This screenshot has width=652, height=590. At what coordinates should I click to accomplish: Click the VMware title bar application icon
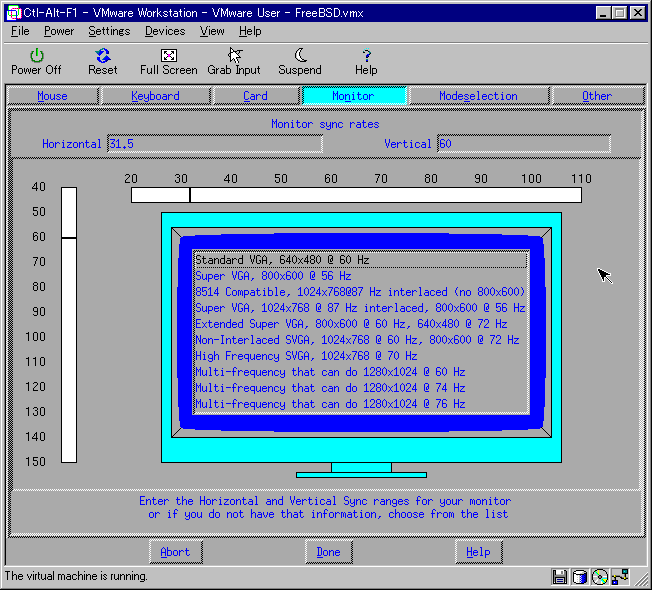14,13
